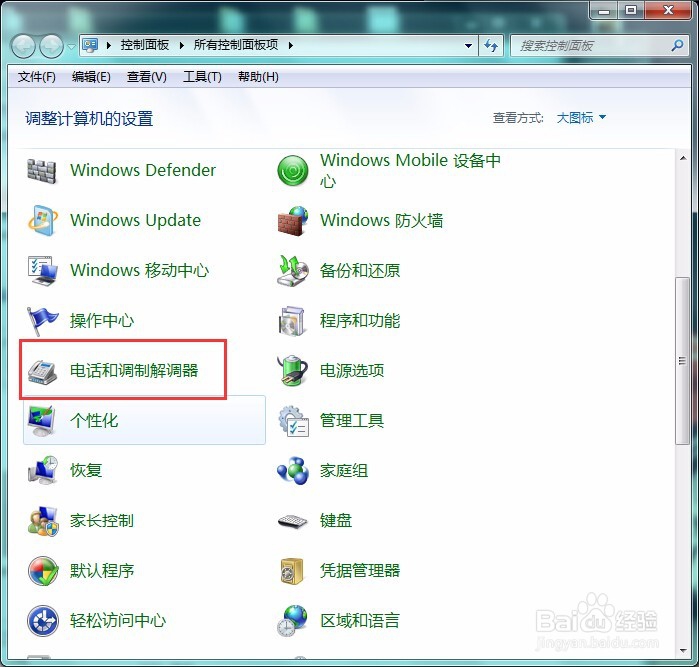Screen dimensions: 699x667
Task: Click the Windows Update icon
Action: pyautogui.click(x=42, y=220)
